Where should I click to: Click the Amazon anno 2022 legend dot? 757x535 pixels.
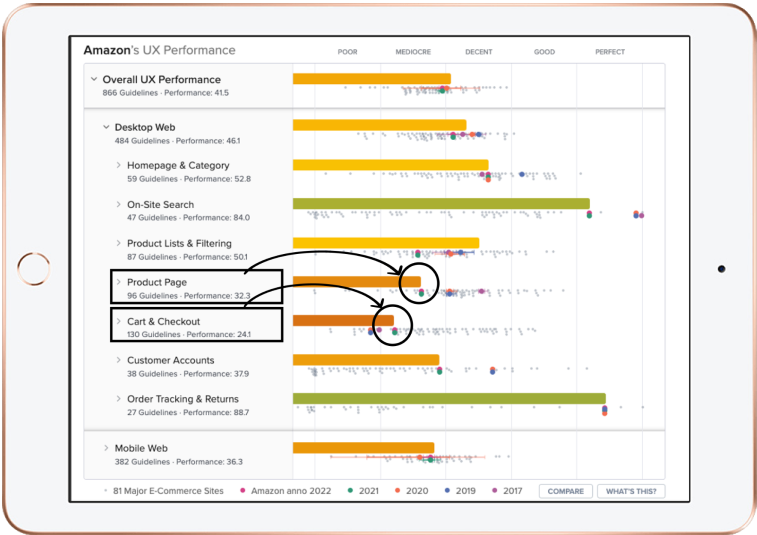[x=242, y=491]
